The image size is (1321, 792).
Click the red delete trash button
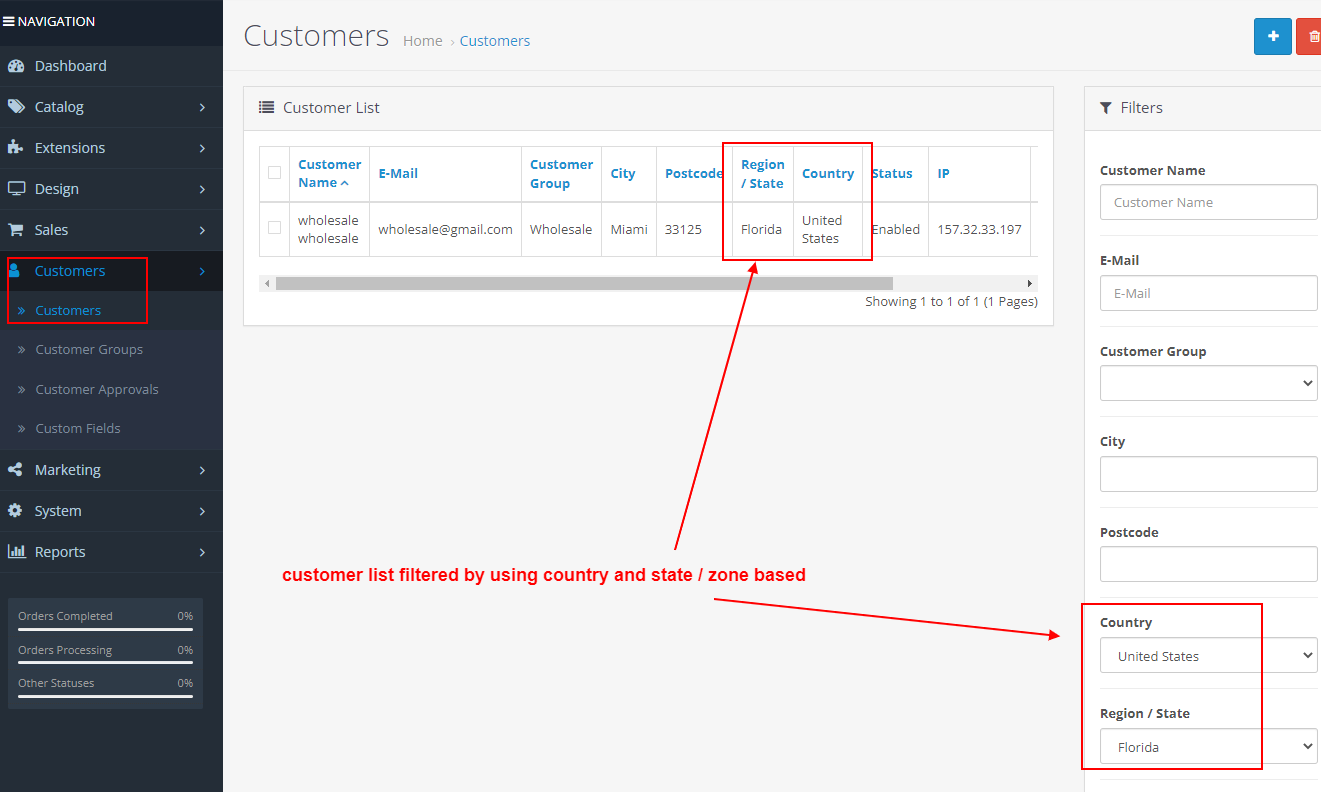(x=1310, y=36)
